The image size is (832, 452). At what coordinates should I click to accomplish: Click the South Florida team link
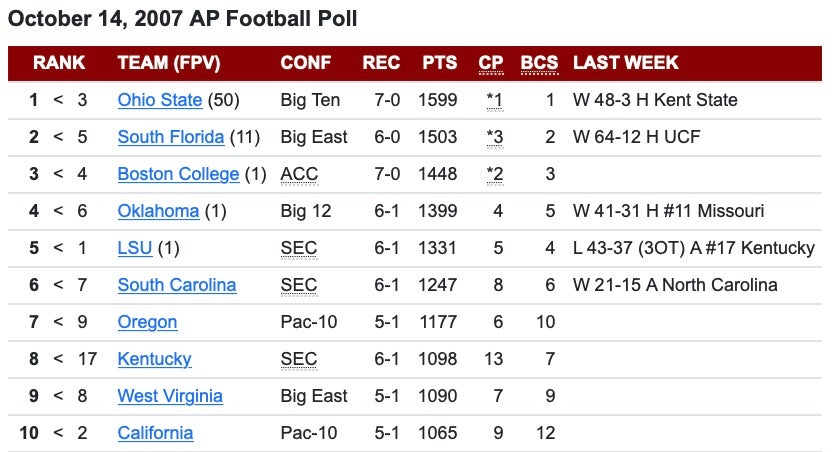point(170,137)
